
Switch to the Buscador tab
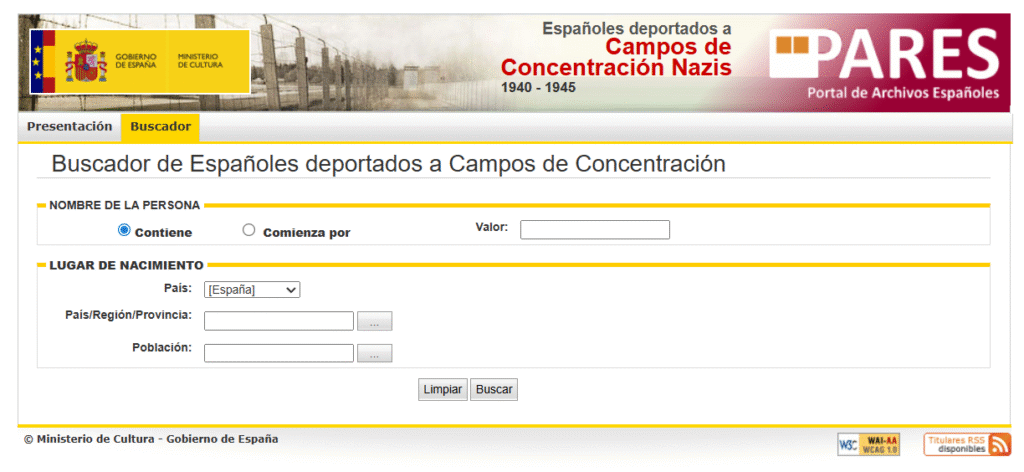(x=161, y=127)
